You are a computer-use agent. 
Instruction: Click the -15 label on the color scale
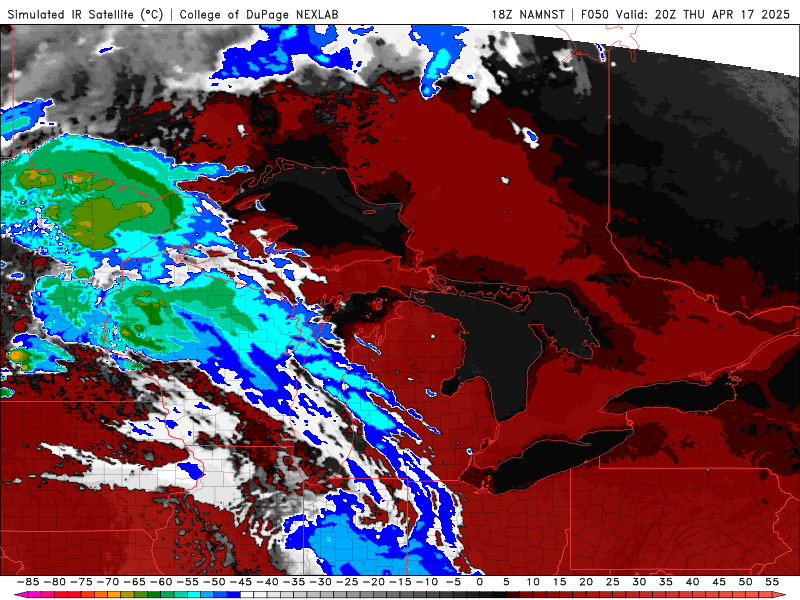(x=401, y=582)
